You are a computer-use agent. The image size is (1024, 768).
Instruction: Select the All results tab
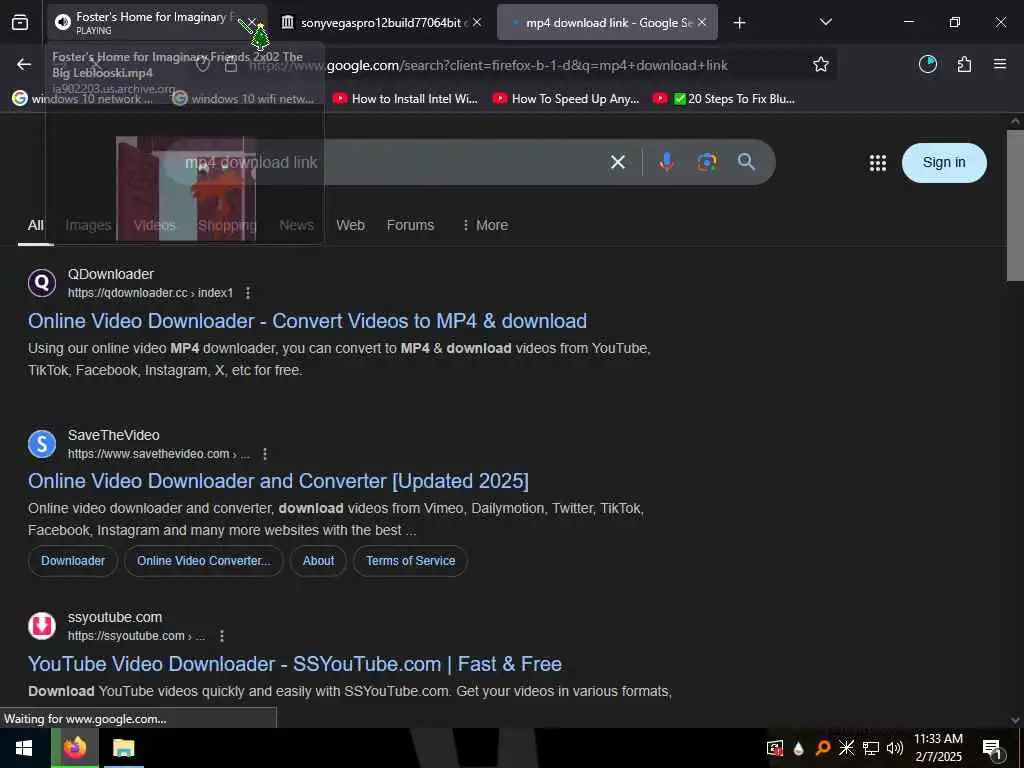[x=35, y=225]
